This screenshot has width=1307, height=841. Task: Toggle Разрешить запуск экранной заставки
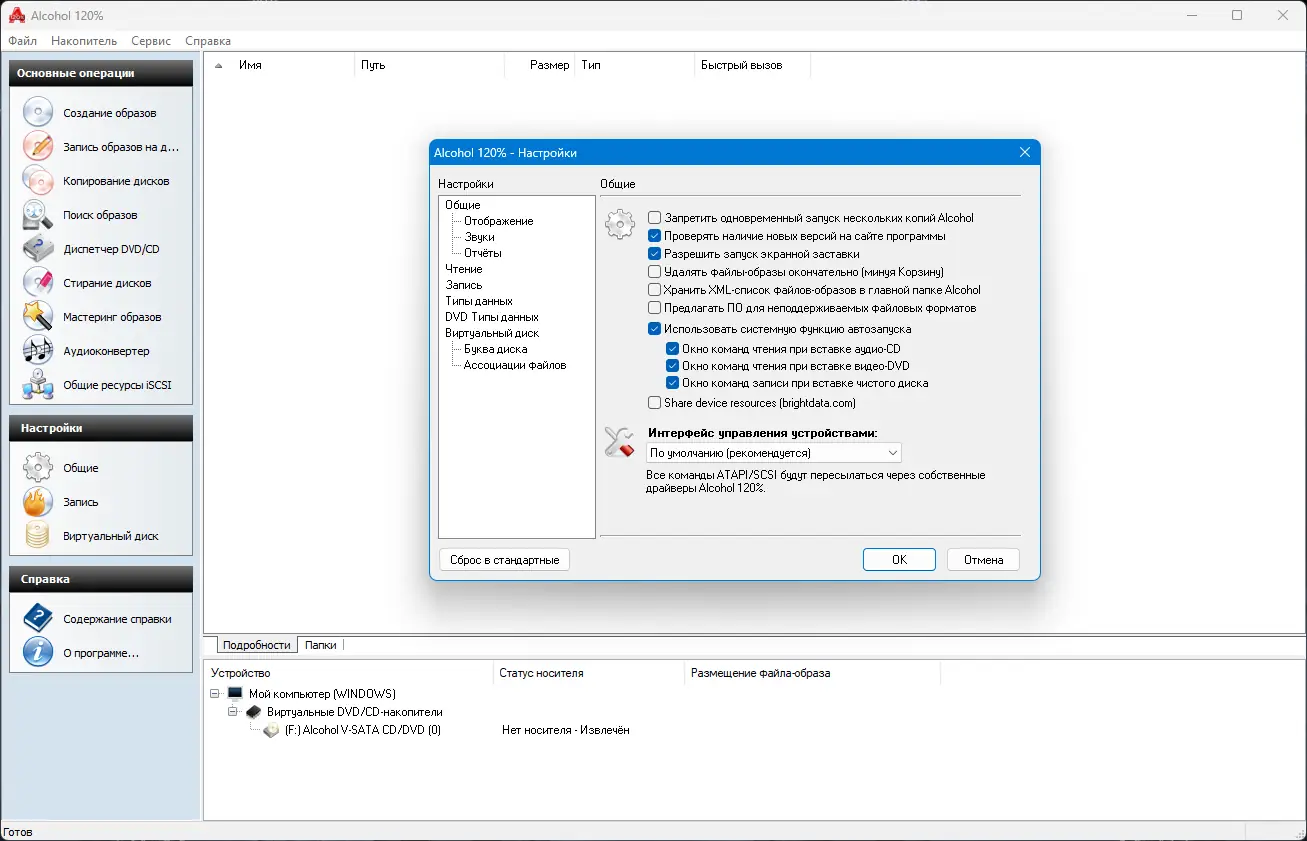pyautogui.click(x=654, y=254)
